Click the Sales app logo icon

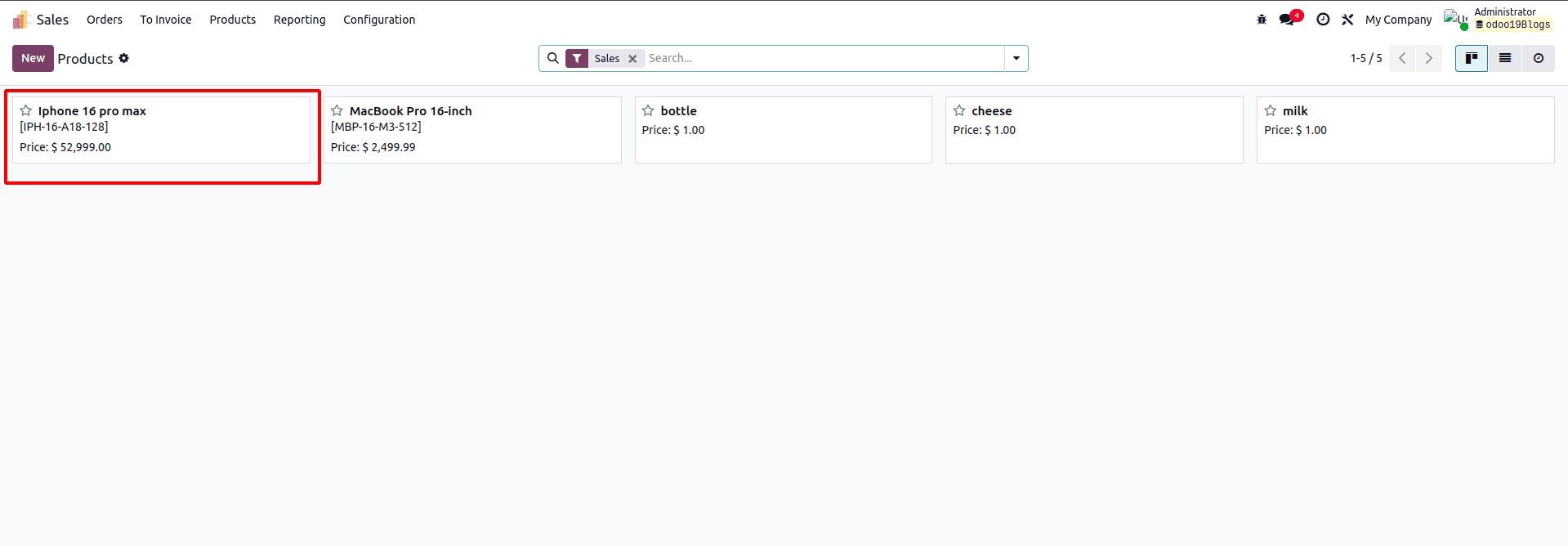pyautogui.click(x=22, y=20)
